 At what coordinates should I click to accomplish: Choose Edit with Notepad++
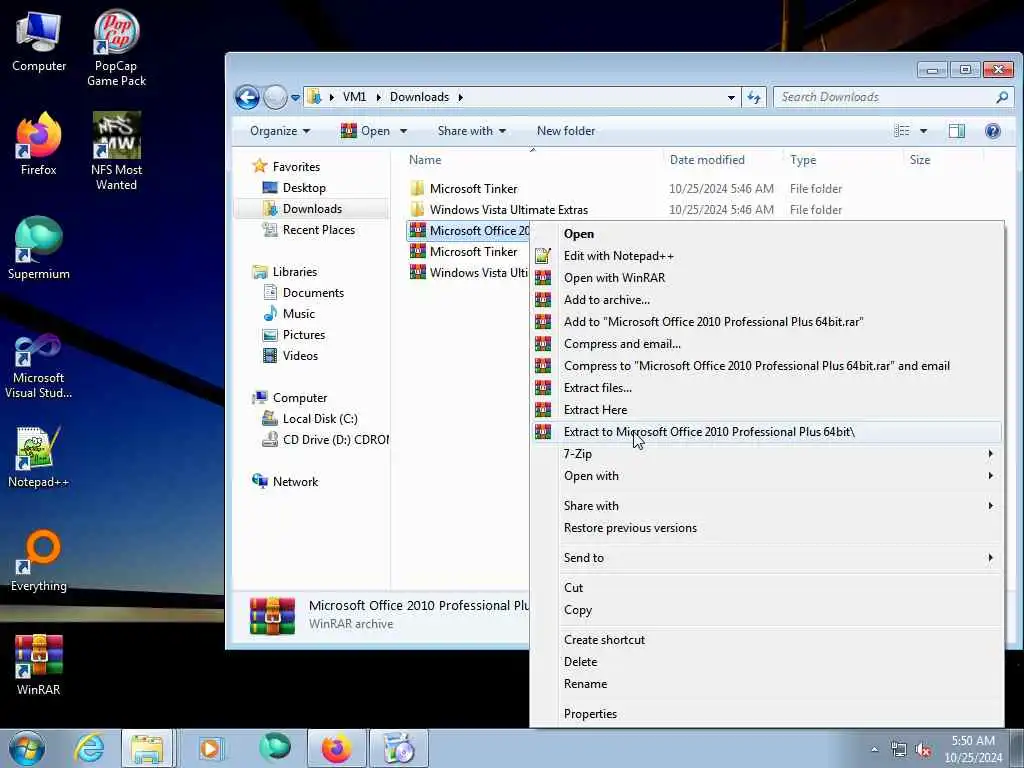tap(766, 256)
